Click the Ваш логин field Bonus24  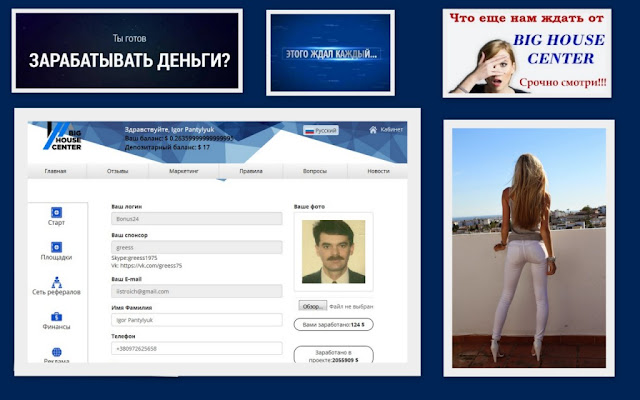197,219
